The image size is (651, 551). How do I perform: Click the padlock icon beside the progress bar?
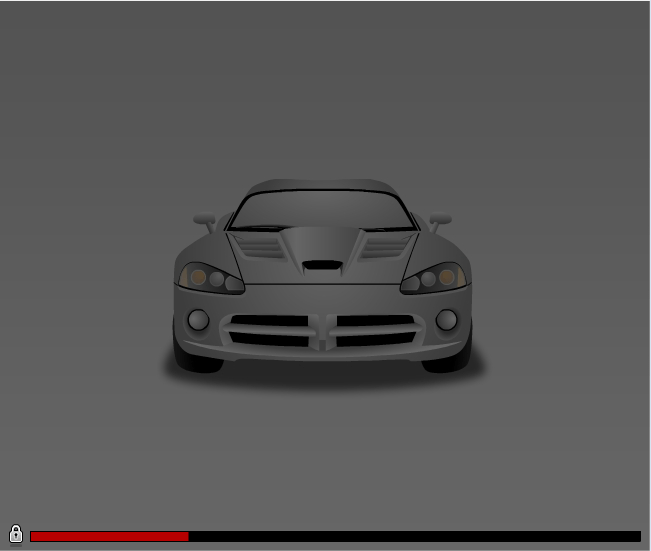(x=16, y=534)
